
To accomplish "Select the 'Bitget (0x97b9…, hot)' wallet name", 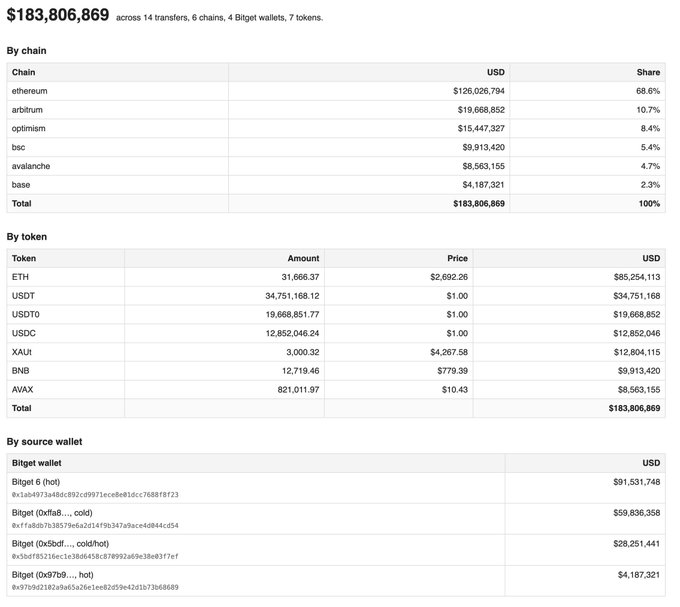I will (x=52, y=575).
